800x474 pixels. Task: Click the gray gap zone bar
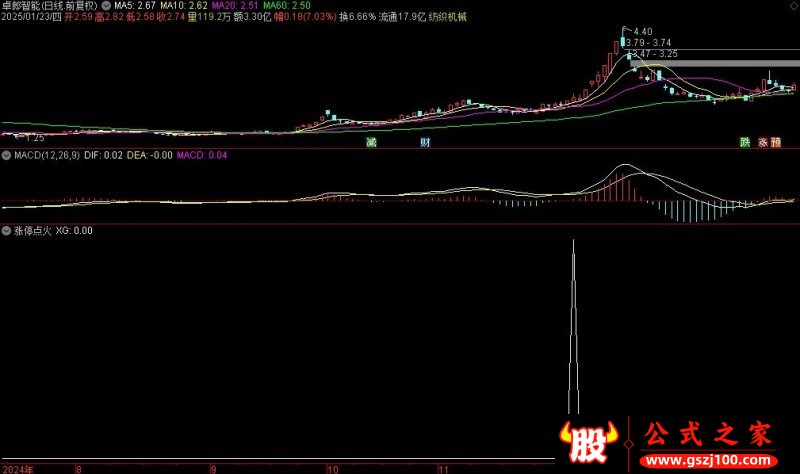coord(715,64)
